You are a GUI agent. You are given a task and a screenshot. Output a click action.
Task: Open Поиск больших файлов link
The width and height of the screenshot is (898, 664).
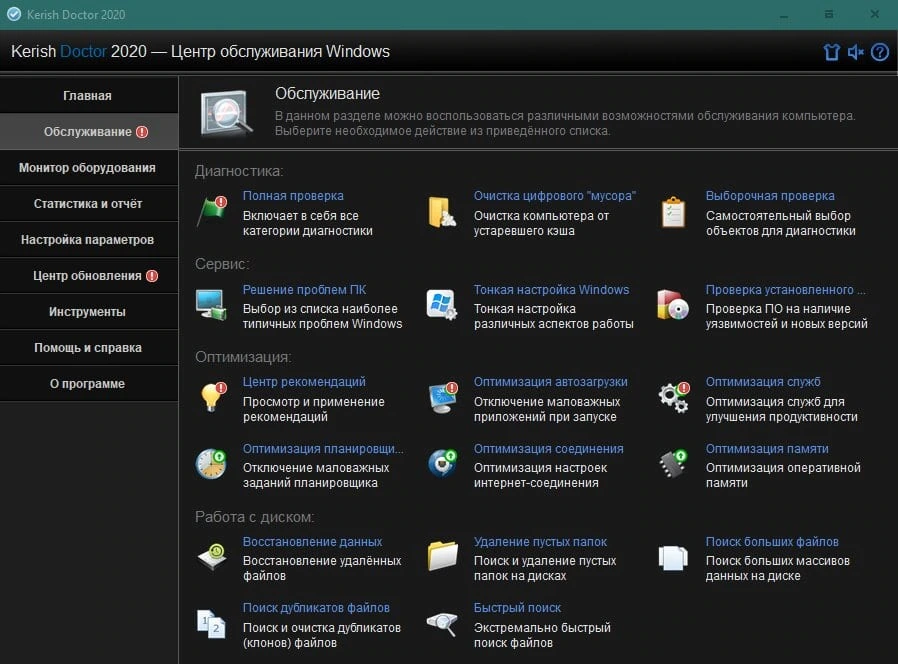tap(771, 541)
